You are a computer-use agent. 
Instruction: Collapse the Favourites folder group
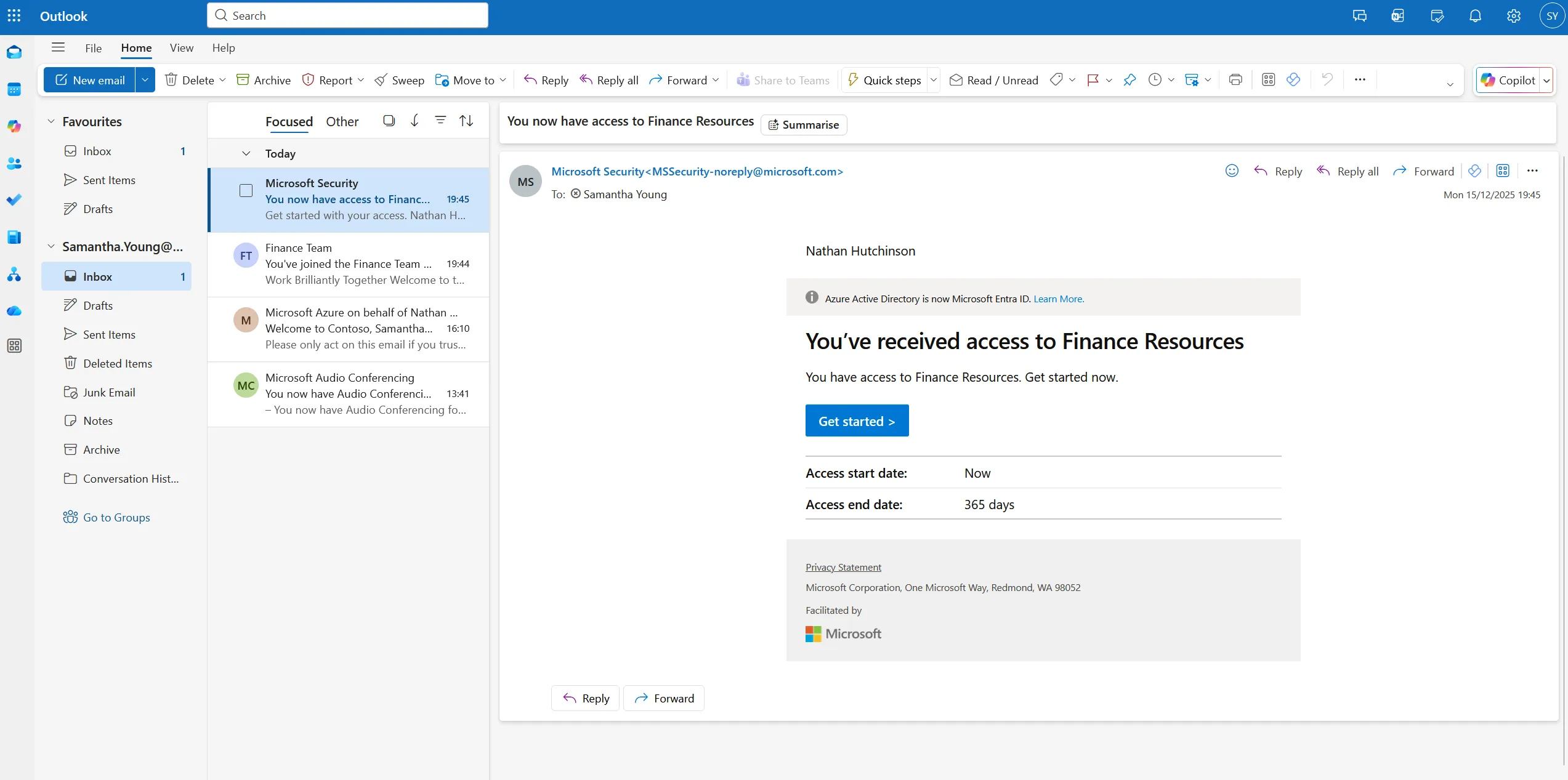(x=51, y=121)
